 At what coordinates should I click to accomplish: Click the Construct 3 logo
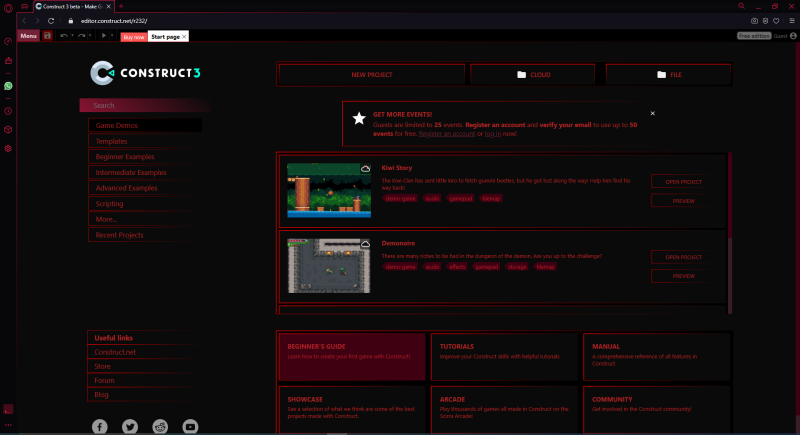pyautogui.click(x=145, y=73)
